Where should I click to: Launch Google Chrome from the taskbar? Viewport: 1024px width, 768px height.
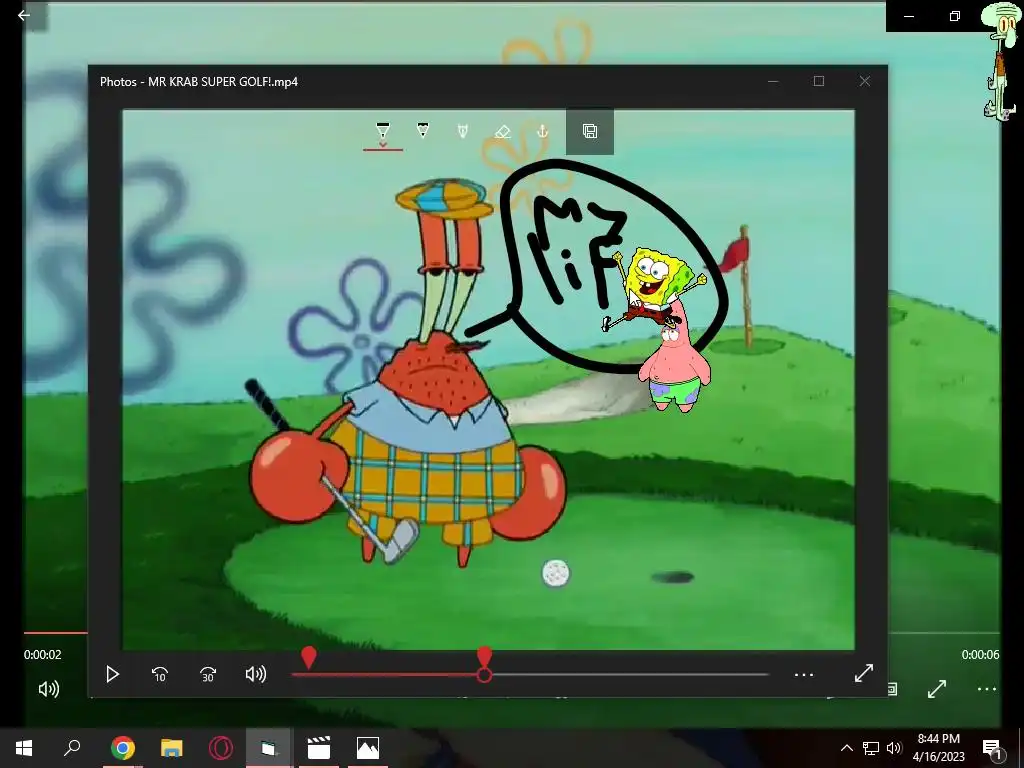click(x=122, y=748)
